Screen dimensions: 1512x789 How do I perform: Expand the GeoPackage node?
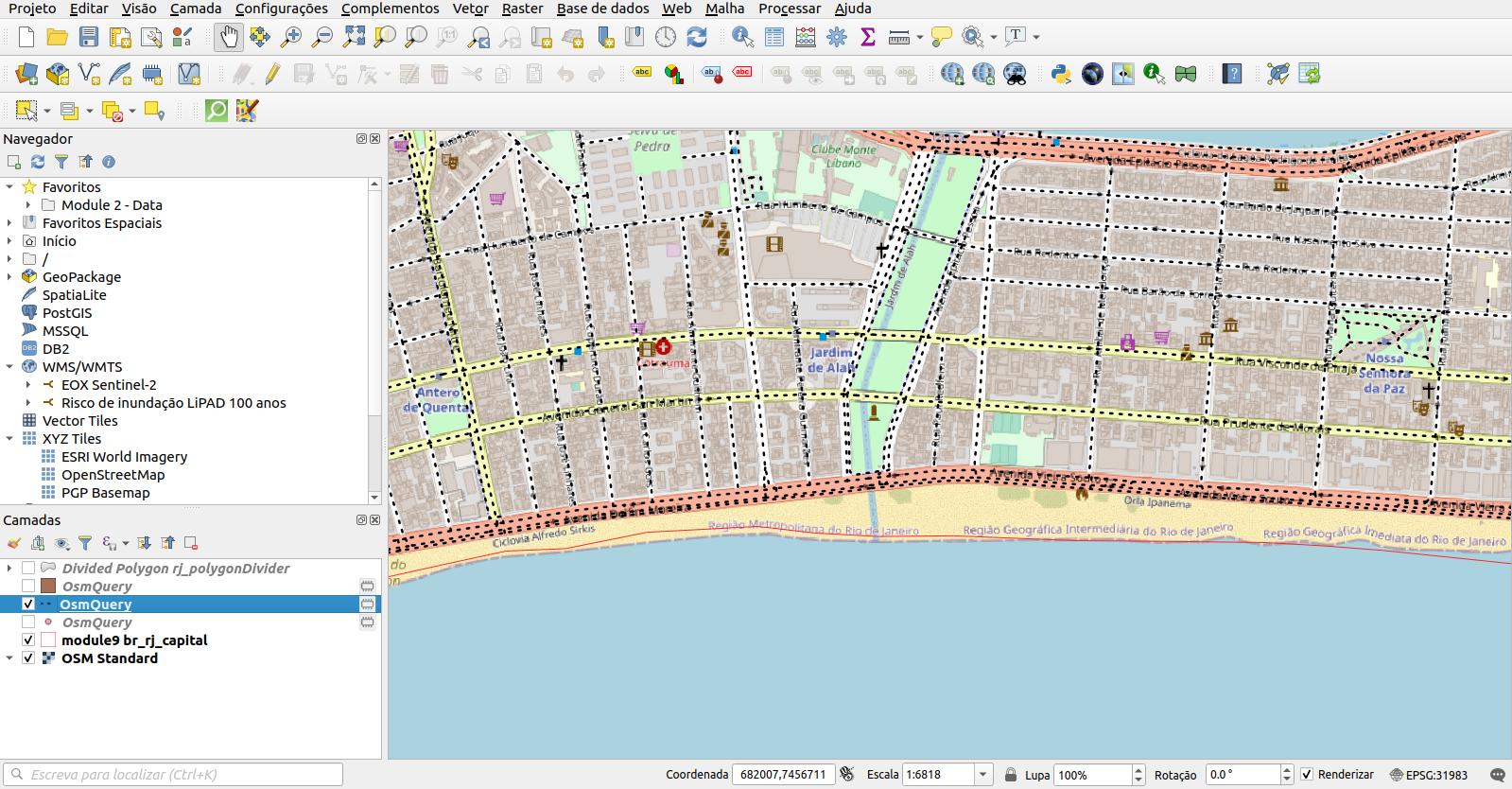(9, 277)
